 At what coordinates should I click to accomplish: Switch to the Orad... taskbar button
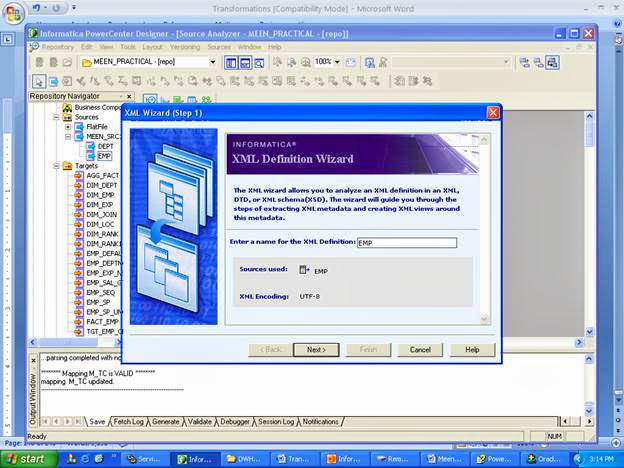pyautogui.click(x=544, y=459)
